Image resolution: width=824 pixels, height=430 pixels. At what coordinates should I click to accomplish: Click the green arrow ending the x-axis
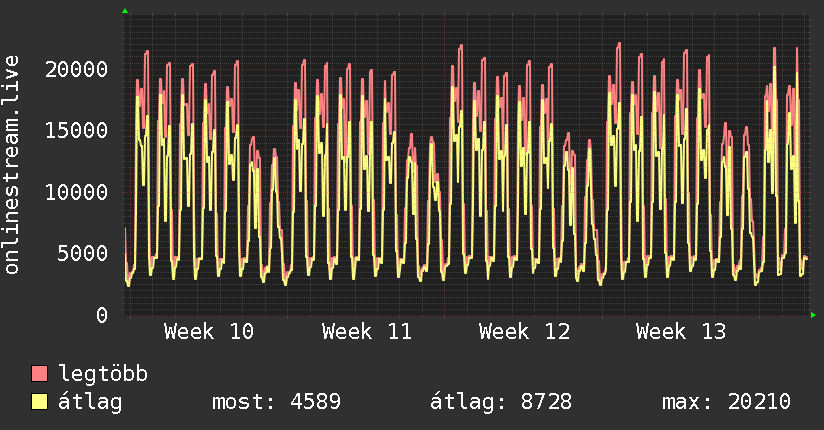pyautogui.click(x=813, y=315)
